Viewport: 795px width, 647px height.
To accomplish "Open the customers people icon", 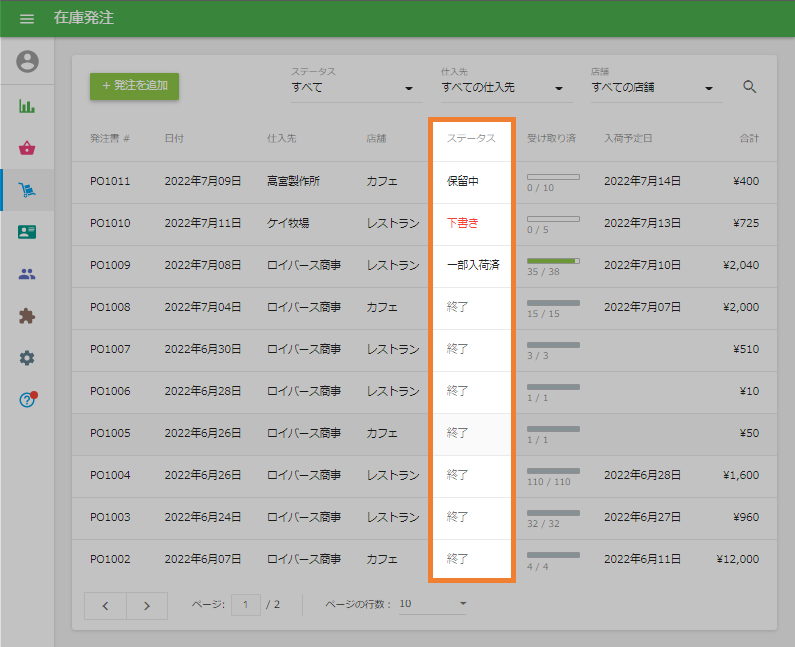I will pos(27,274).
